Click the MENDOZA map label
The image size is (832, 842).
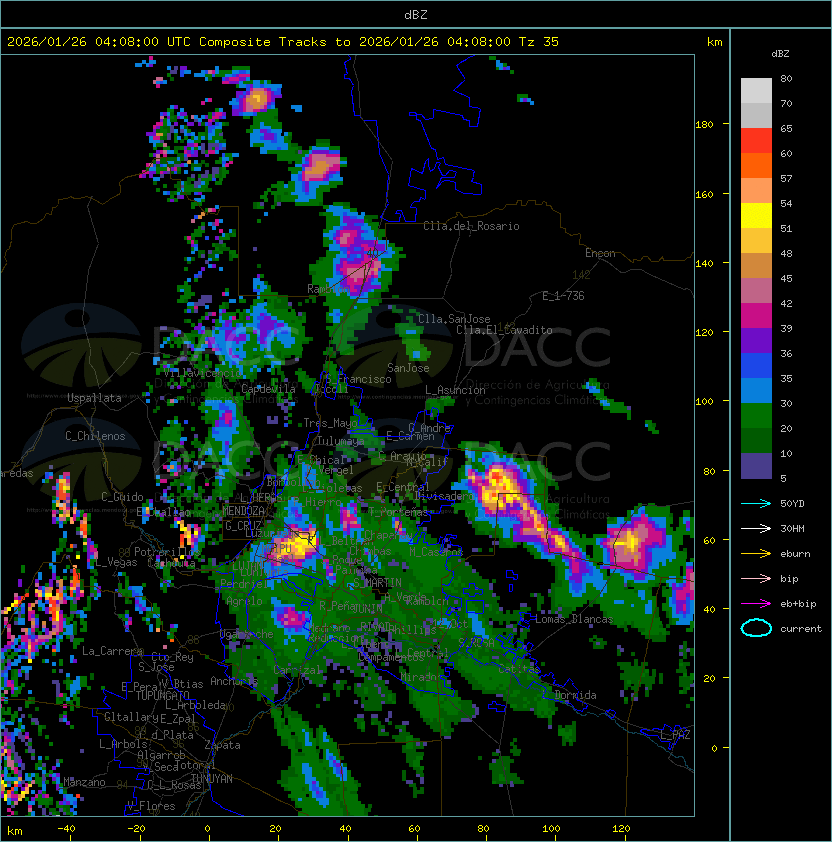click(x=243, y=511)
